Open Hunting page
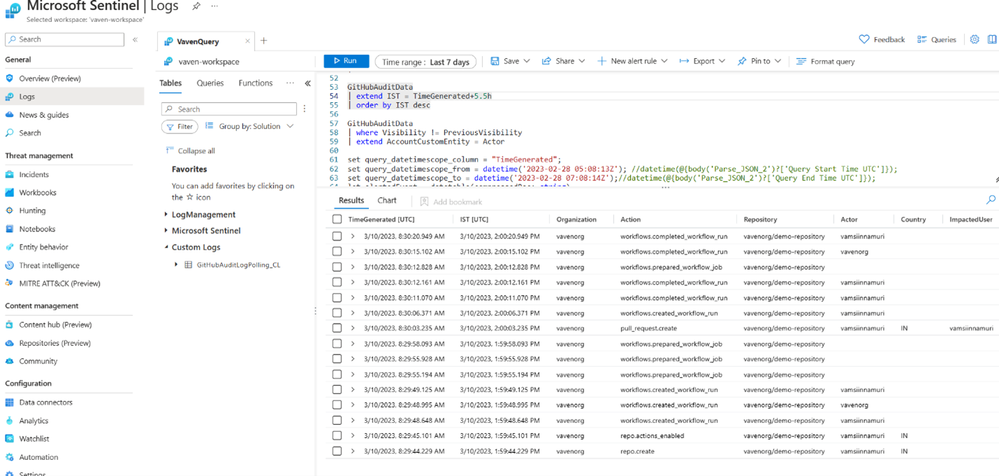This screenshot has height=476, width=999. [32, 210]
